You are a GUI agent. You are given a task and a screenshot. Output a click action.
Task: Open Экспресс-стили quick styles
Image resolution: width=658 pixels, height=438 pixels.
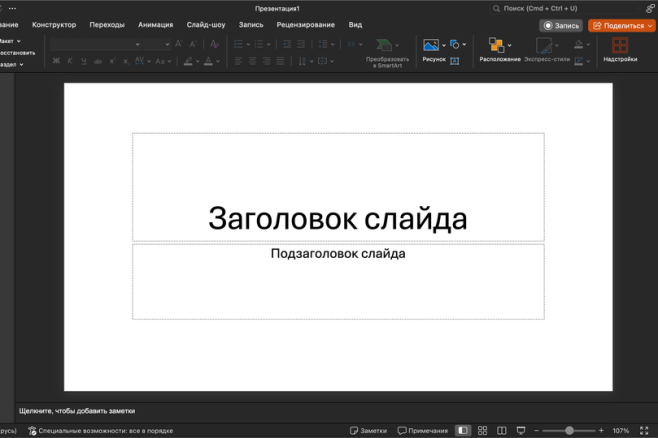click(547, 50)
